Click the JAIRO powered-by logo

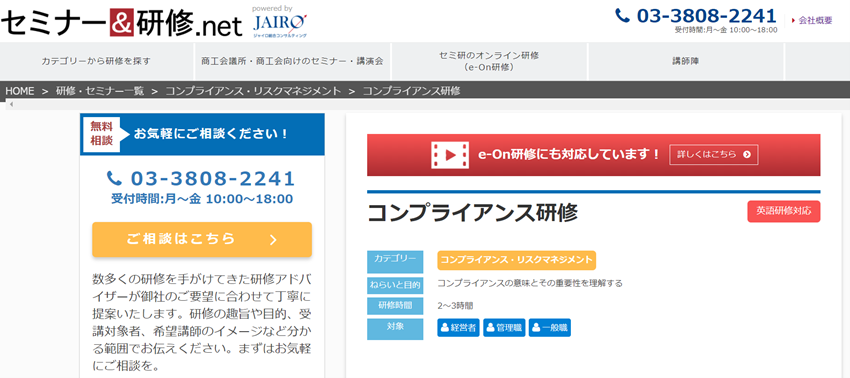280,23
